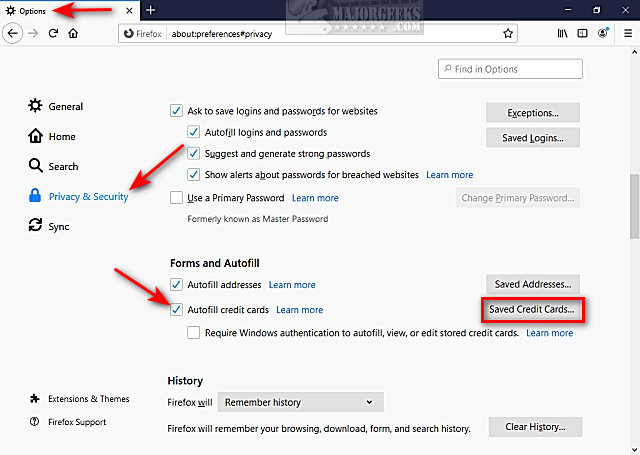The width and height of the screenshot is (640, 455).
Task: Click the scrollbar down arrow
Action: [634, 450]
